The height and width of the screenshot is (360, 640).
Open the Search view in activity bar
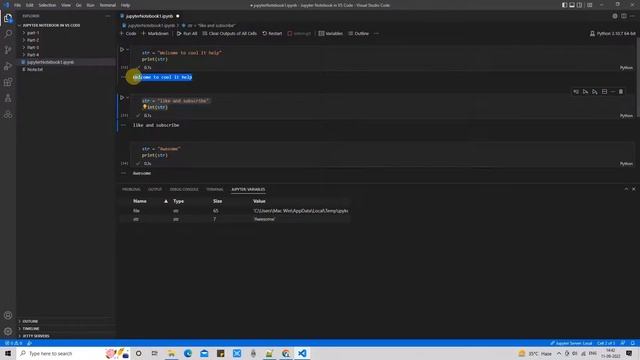pos(8,34)
